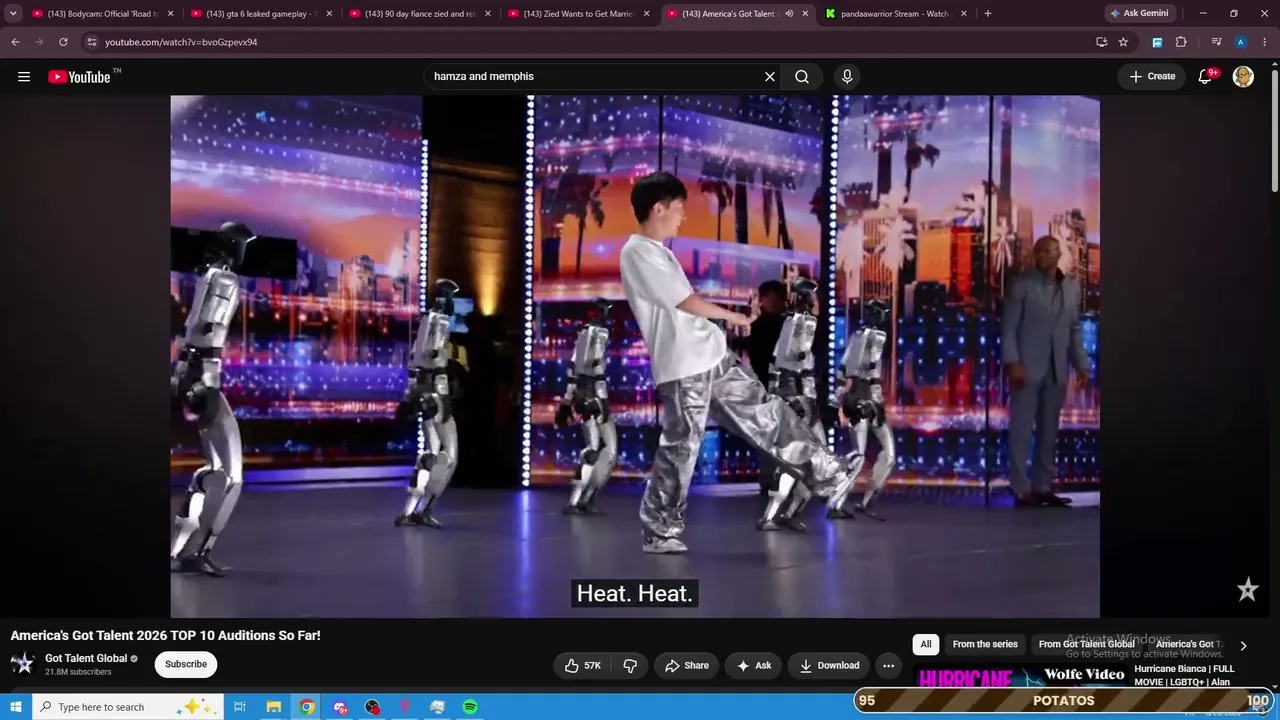Run search with the magnifier button
Viewport: 1280px width, 720px height.
(x=802, y=77)
